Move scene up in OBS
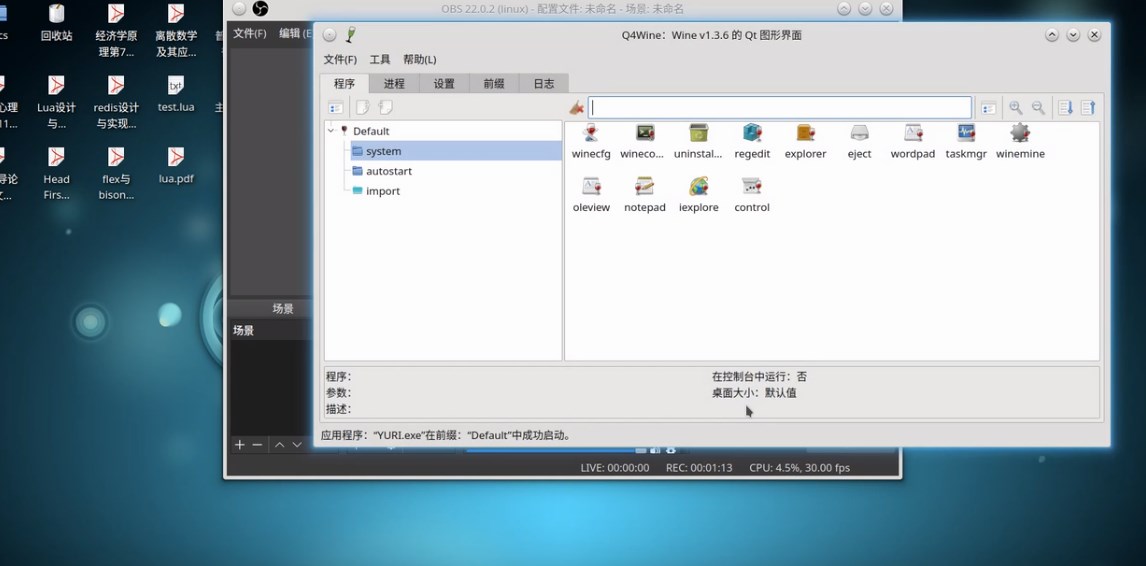Viewport: 1146px width, 566px height. (x=279, y=445)
